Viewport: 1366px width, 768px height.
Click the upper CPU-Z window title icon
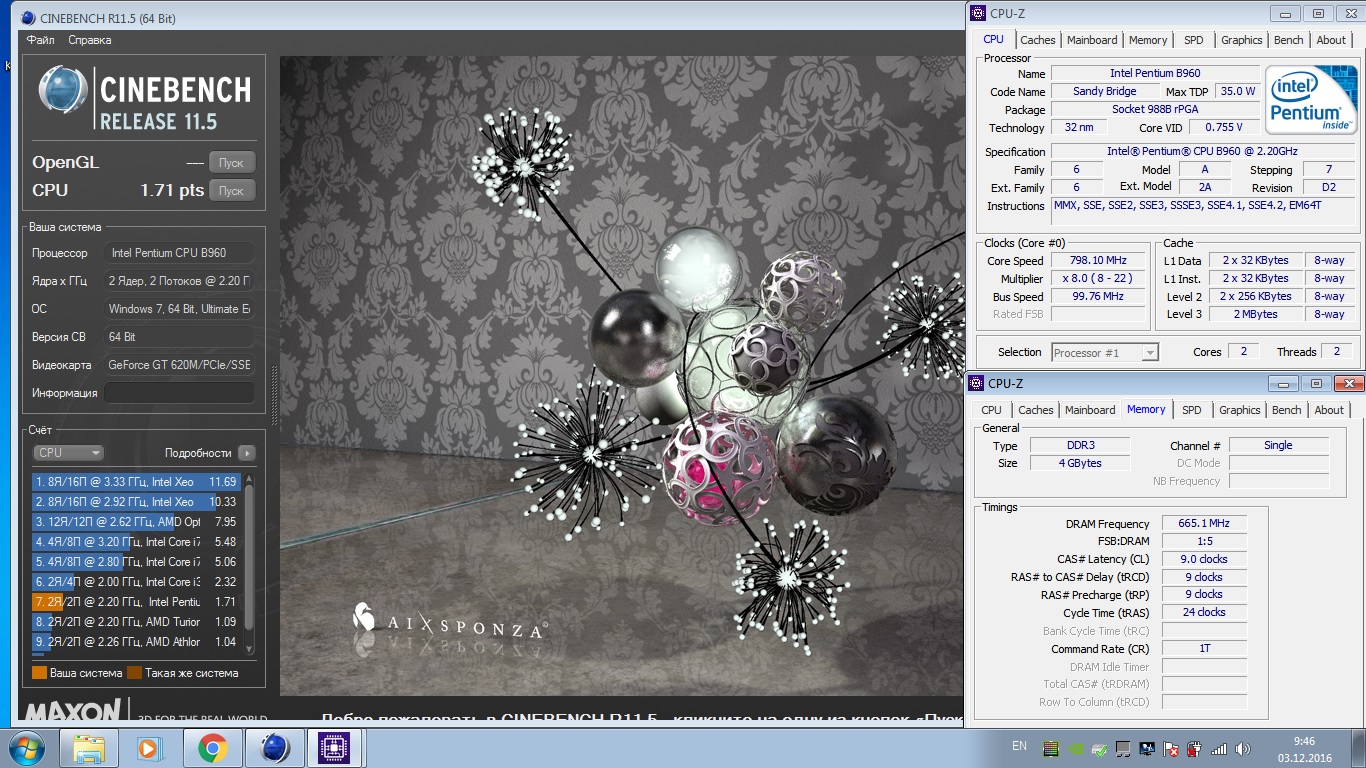tap(978, 13)
